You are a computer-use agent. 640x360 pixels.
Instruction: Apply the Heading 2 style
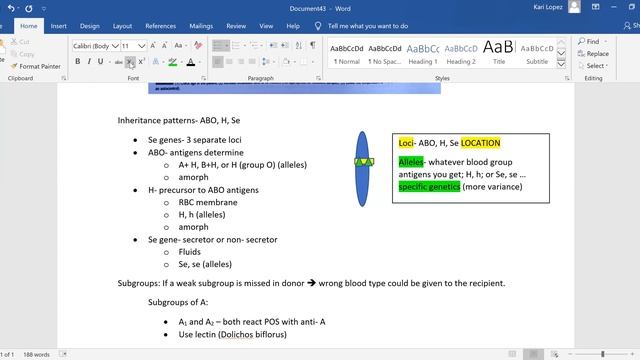pos(461,54)
